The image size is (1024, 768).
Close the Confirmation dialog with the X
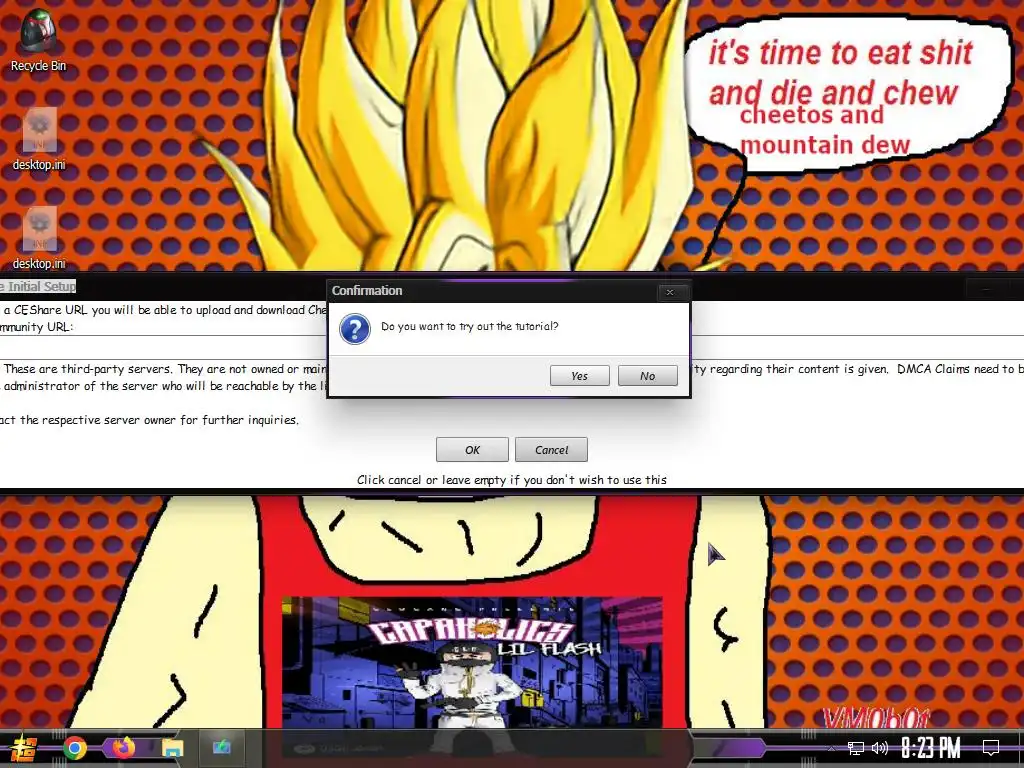pyautogui.click(x=669, y=292)
